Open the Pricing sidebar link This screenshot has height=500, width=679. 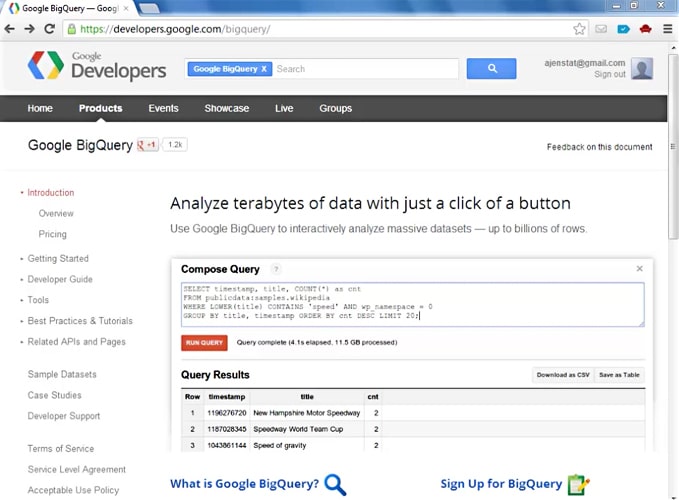click(52, 234)
